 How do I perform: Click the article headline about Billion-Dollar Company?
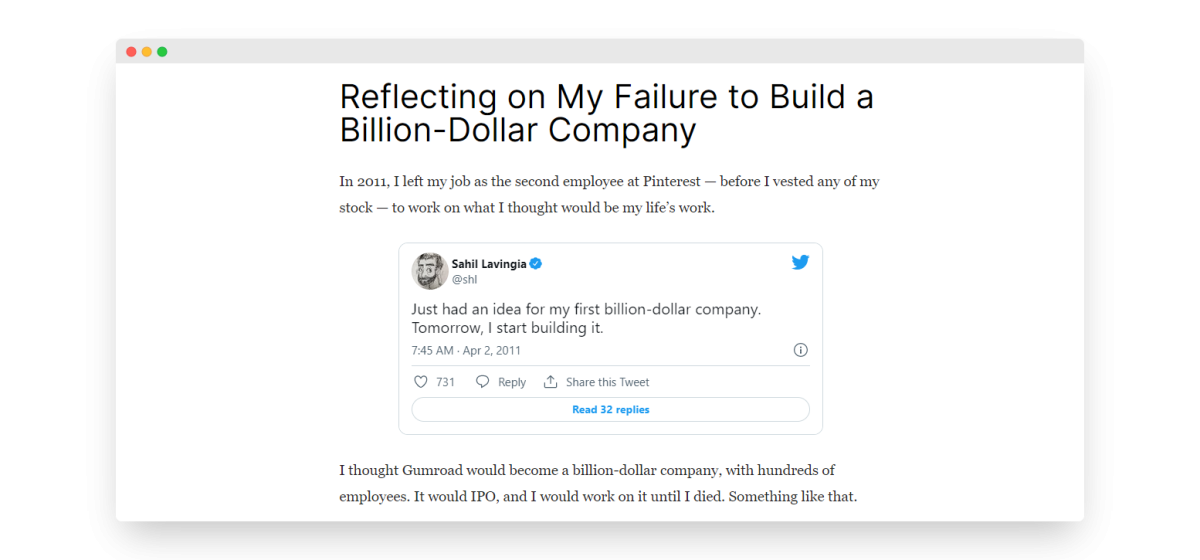click(x=606, y=113)
